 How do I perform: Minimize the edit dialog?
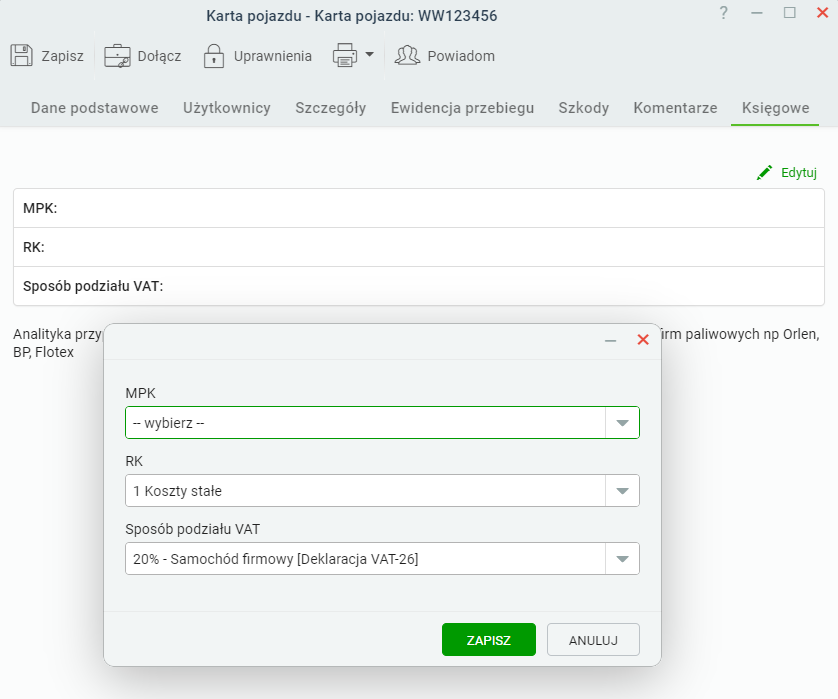(x=610, y=340)
